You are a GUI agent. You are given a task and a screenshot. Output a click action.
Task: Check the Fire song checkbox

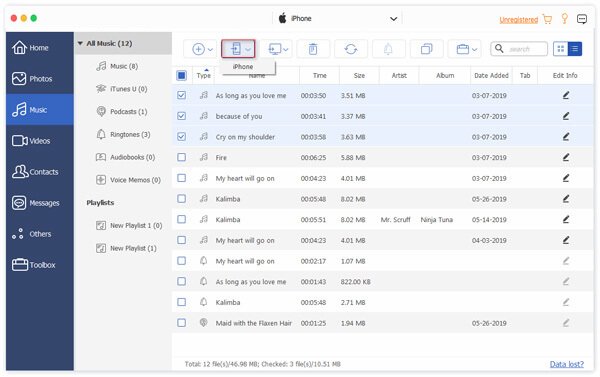coord(181,157)
